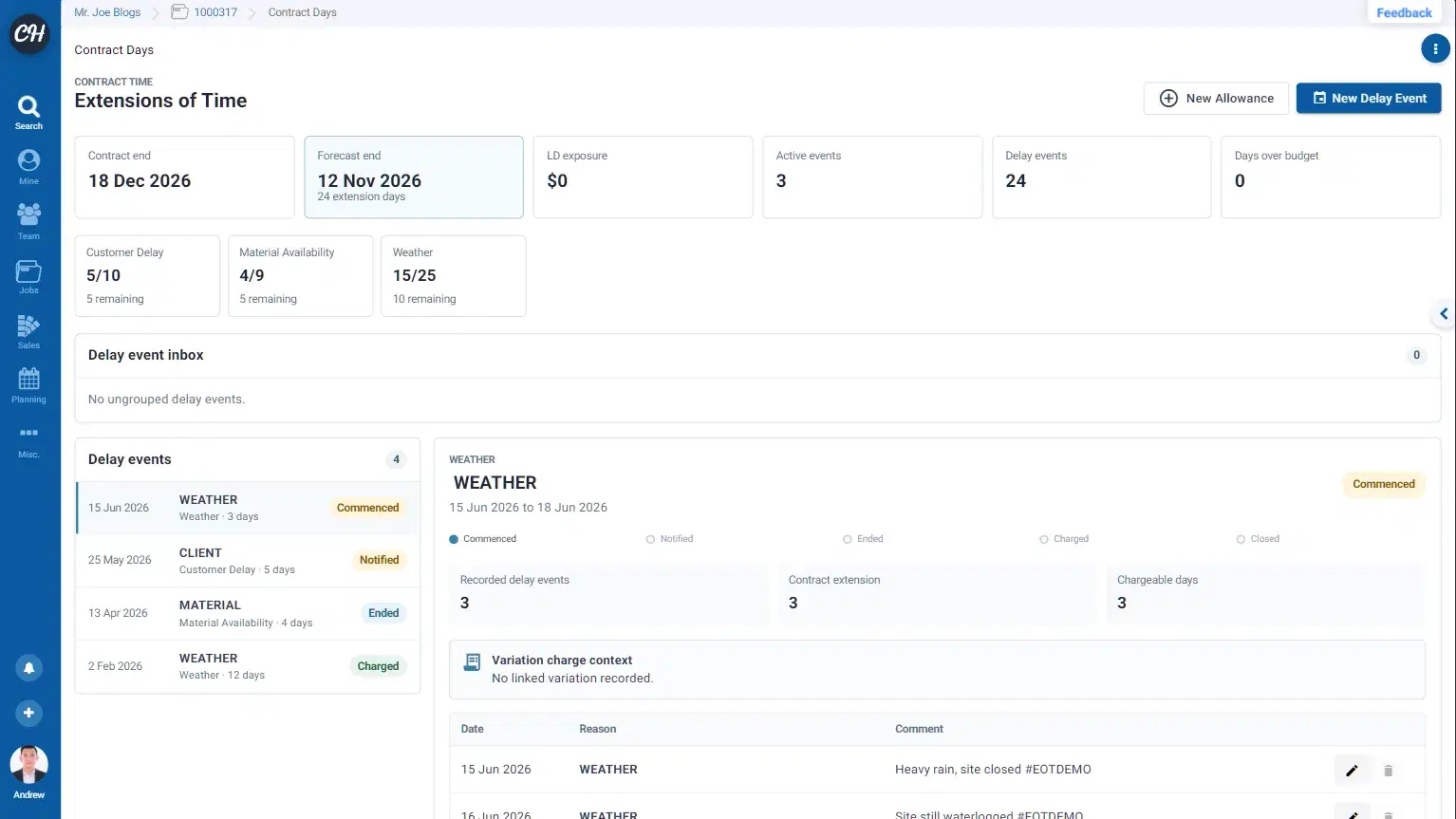
Task: Open the 25 May 2026 CLIENT delay event
Action: 248,560
